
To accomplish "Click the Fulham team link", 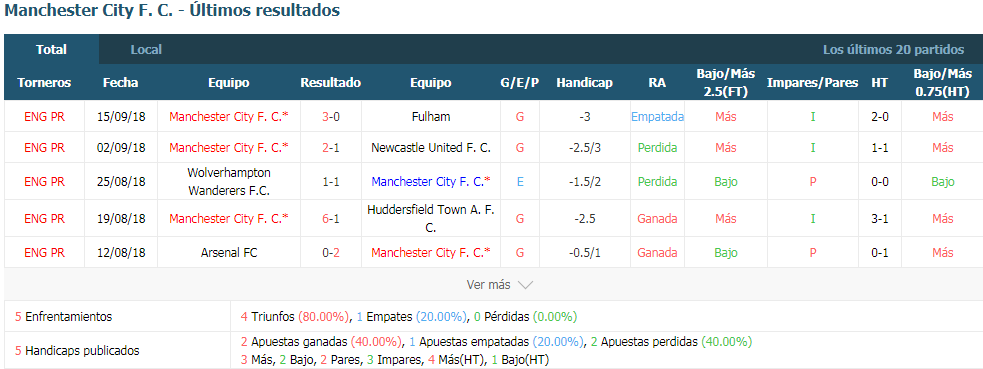I will (x=431, y=116).
